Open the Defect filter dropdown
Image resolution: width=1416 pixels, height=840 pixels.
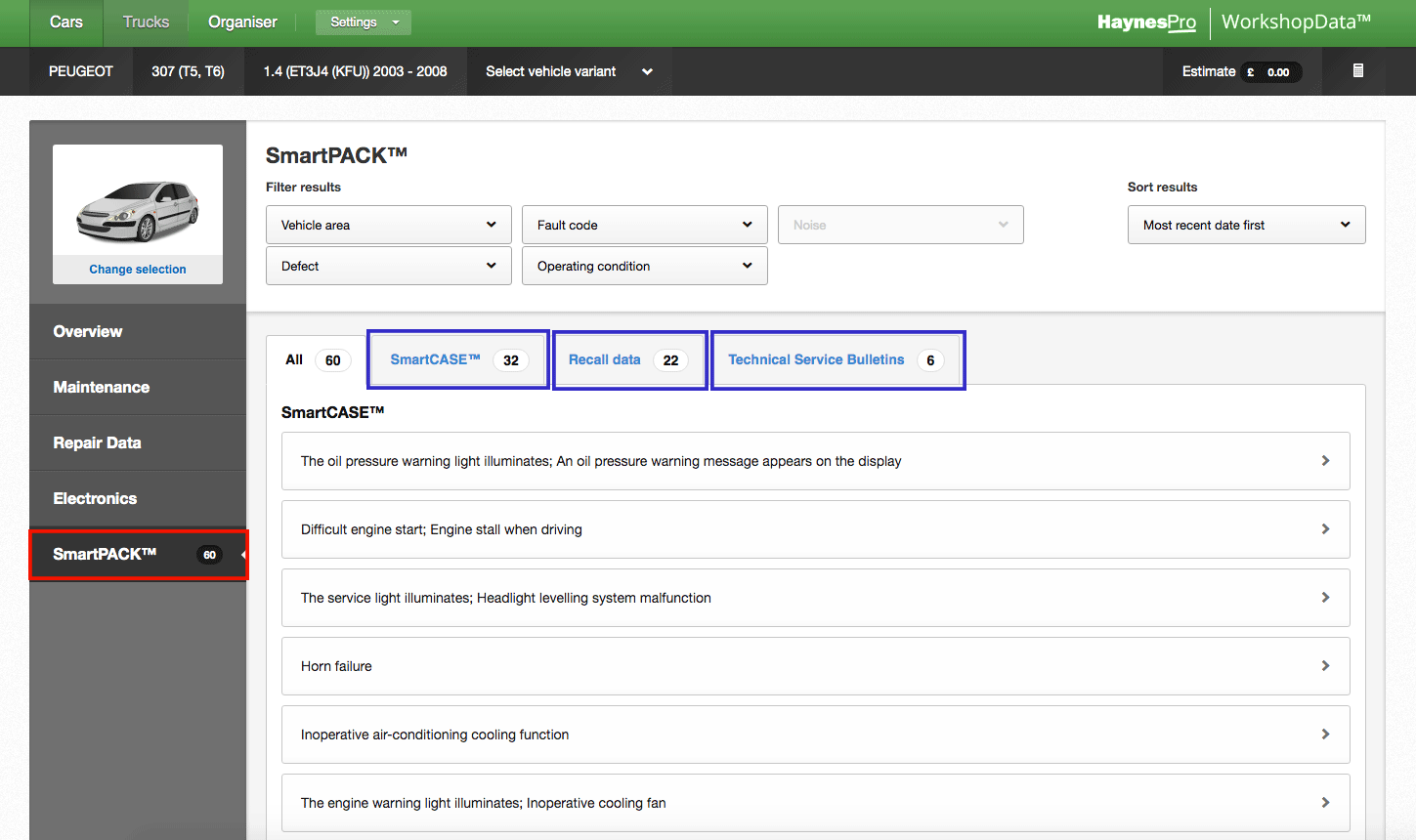click(x=389, y=266)
